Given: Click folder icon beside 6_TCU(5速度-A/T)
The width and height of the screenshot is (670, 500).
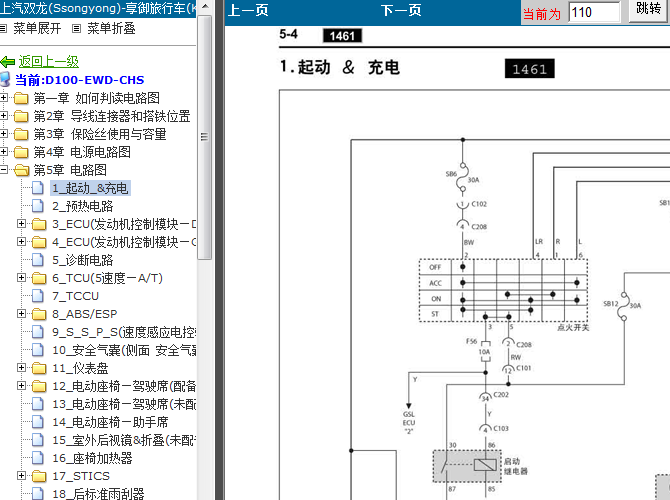Looking at the screenshot, I should click(39, 278).
